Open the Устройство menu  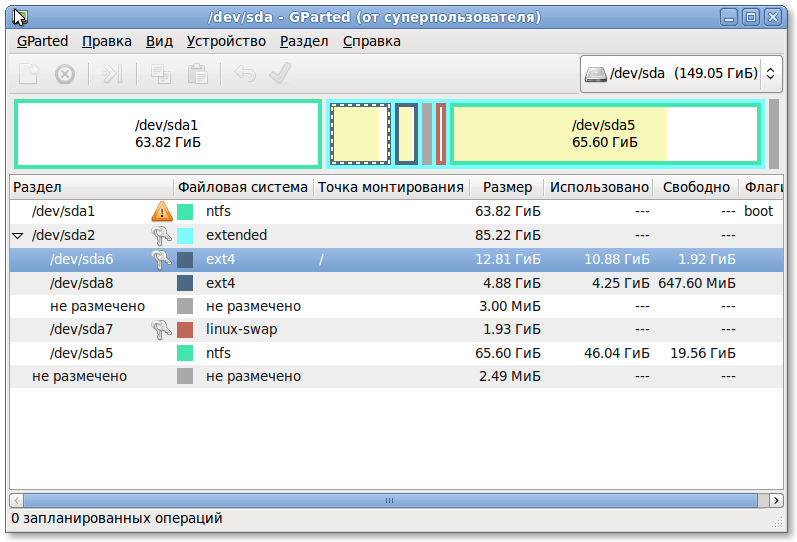tap(226, 41)
